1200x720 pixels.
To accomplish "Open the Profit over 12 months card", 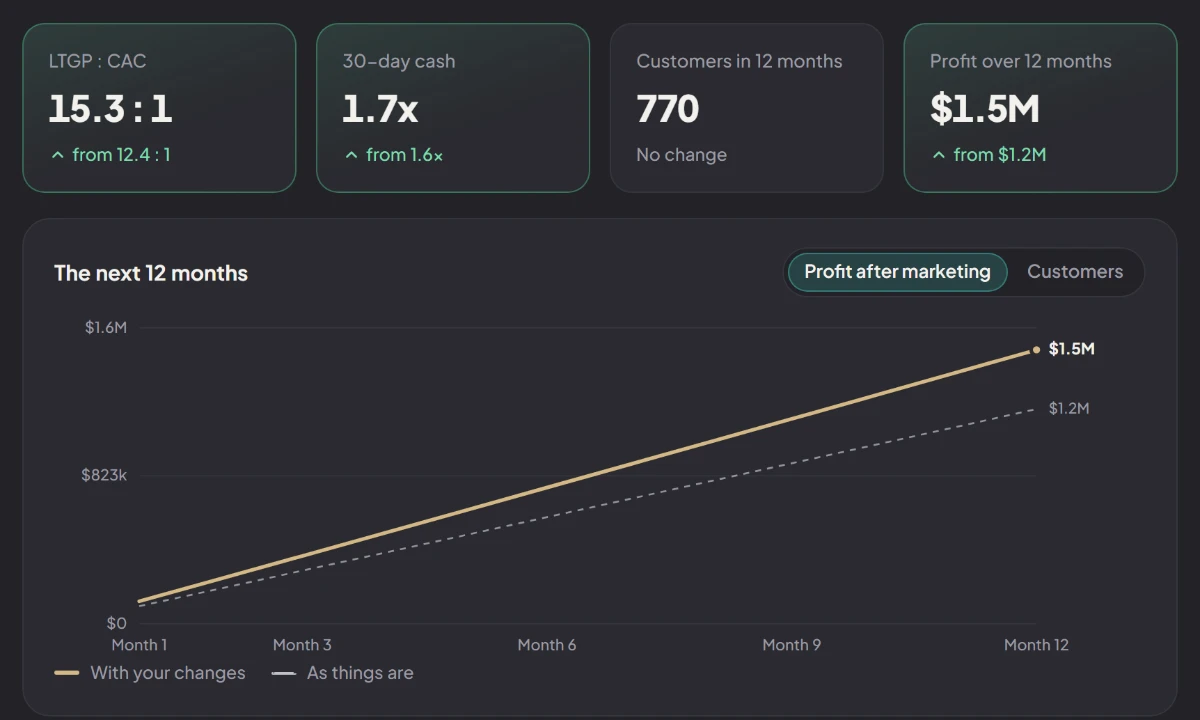I will pos(1041,108).
